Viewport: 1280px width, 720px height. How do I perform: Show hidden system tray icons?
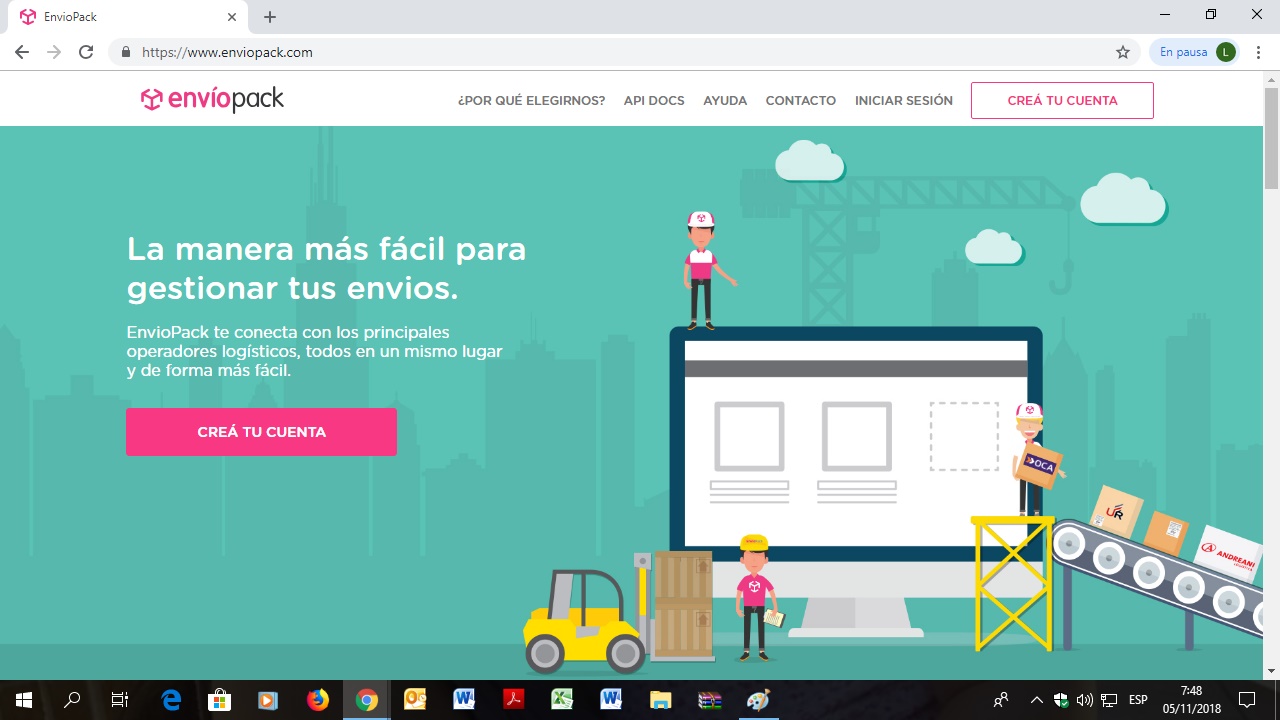(x=1036, y=700)
